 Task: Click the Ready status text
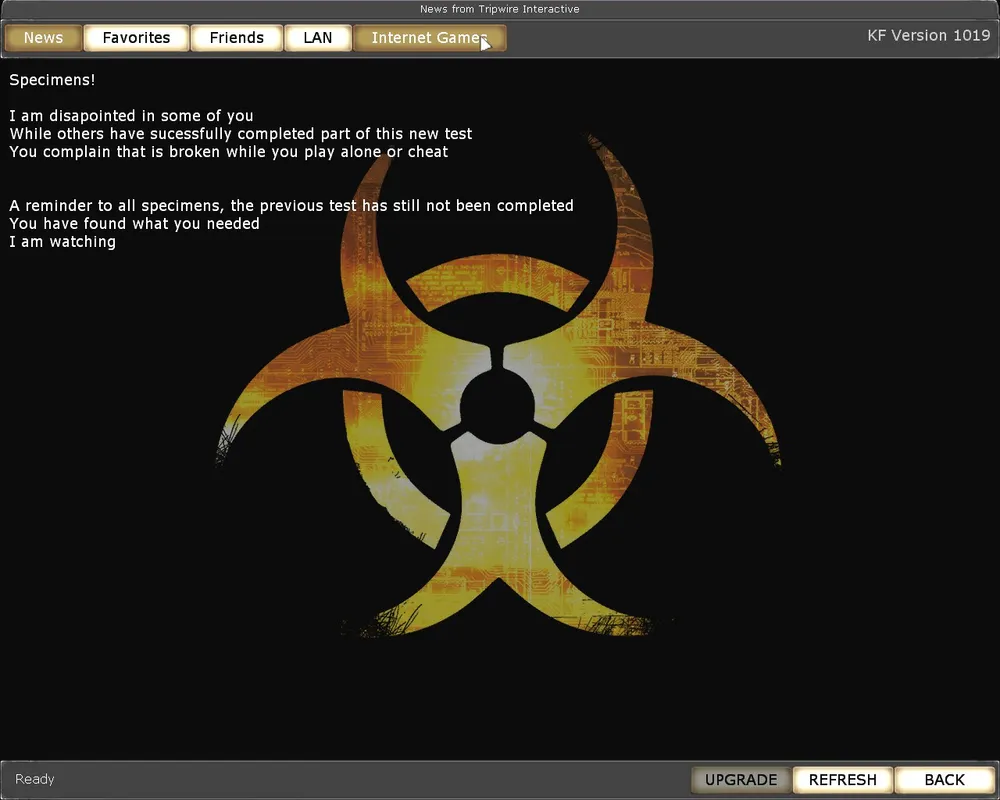click(x=35, y=779)
